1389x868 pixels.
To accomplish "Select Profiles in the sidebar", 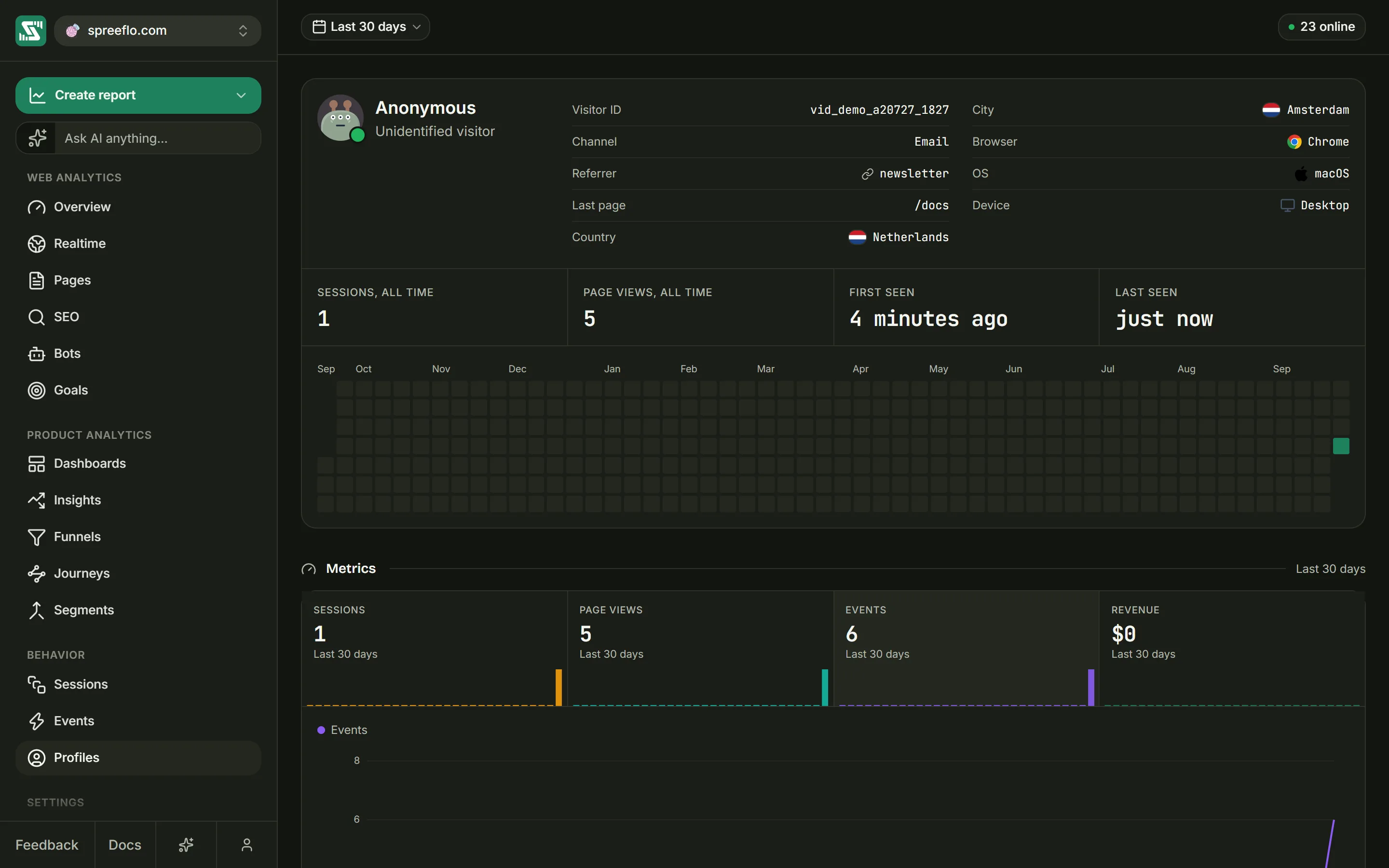I will (x=138, y=758).
